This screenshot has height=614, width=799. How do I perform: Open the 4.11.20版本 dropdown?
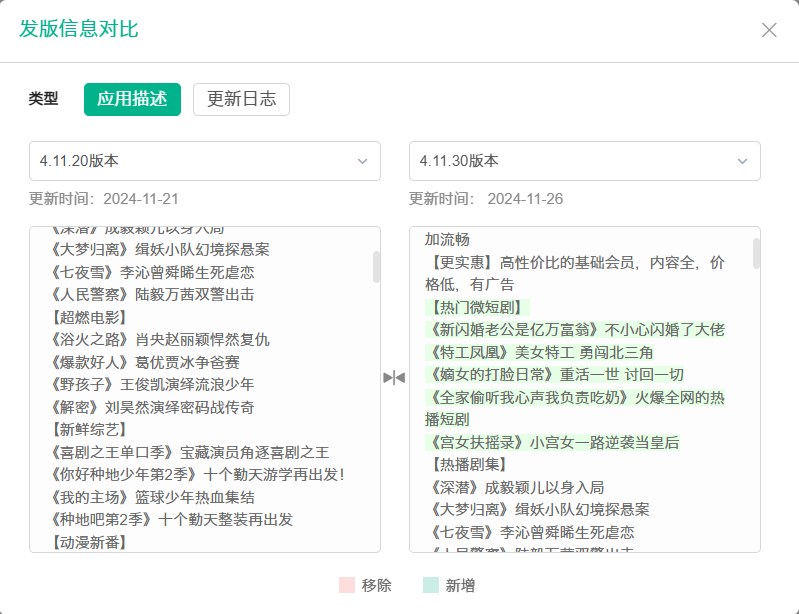pyautogui.click(x=204, y=161)
